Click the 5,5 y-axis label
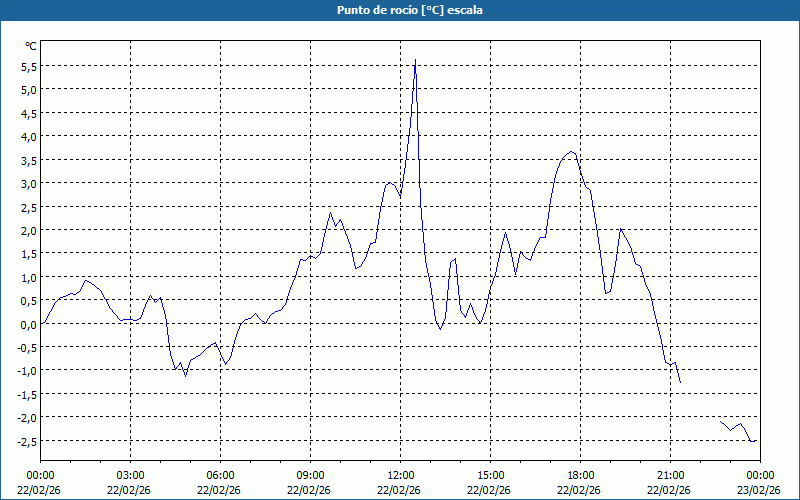Image resolution: width=800 pixels, height=500 pixels. coord(29,66)
